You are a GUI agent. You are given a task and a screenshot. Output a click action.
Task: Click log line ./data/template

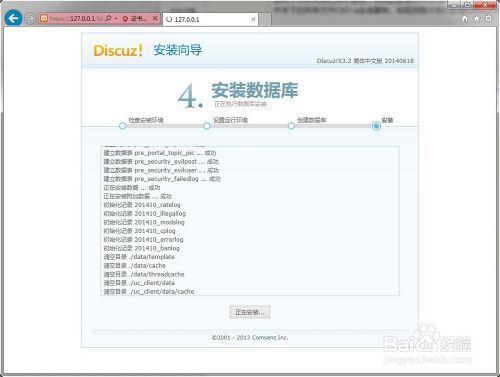139,257
